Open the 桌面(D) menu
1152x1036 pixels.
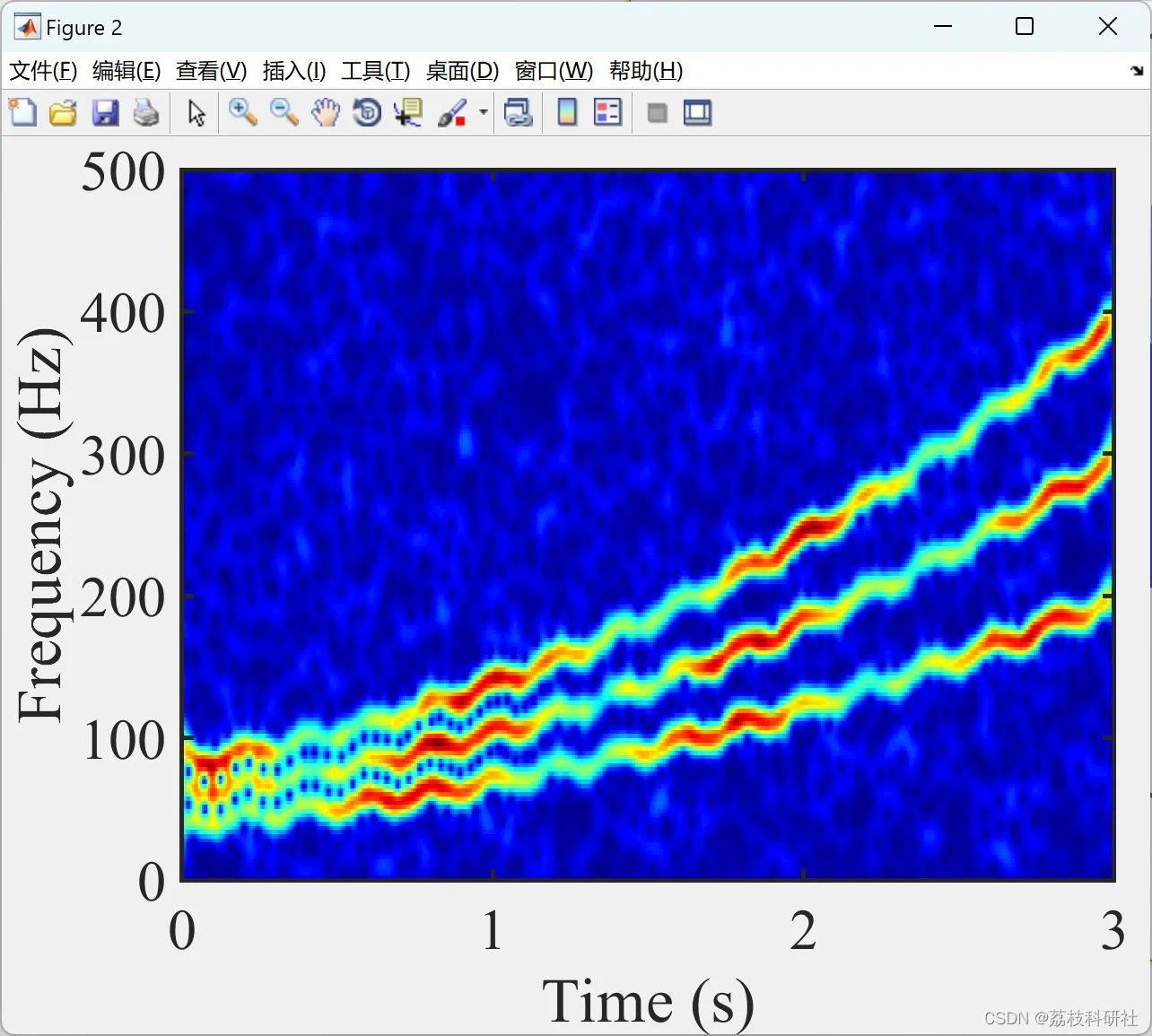(x=462, y=71)
